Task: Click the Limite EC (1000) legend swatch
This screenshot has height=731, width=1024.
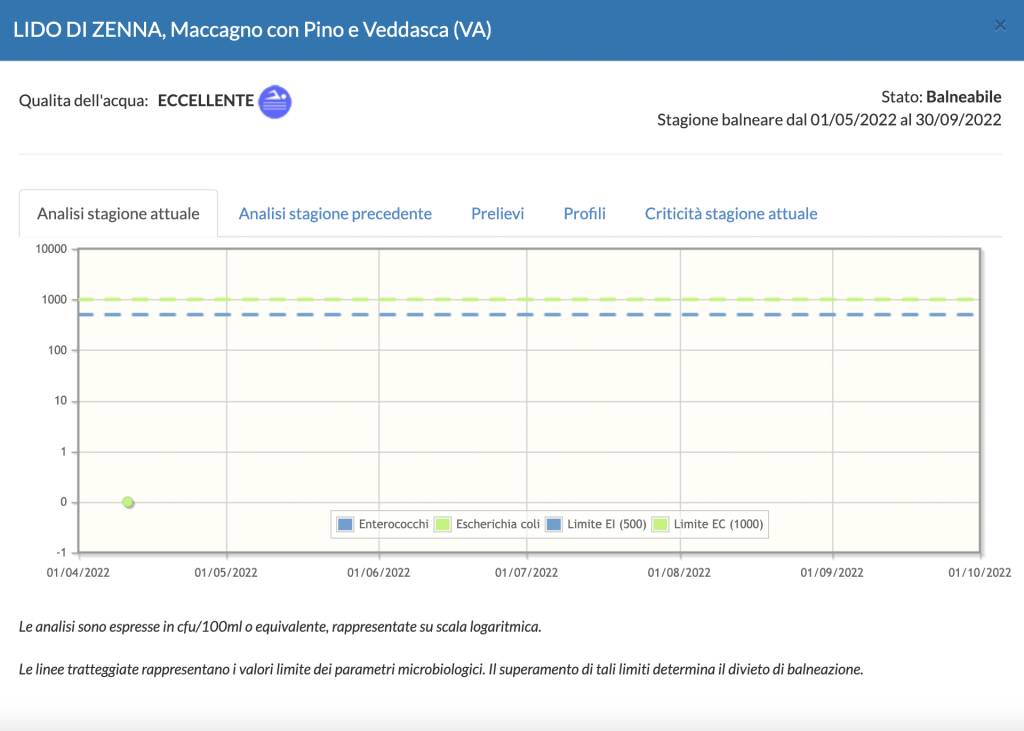Action: coord(661,524)
